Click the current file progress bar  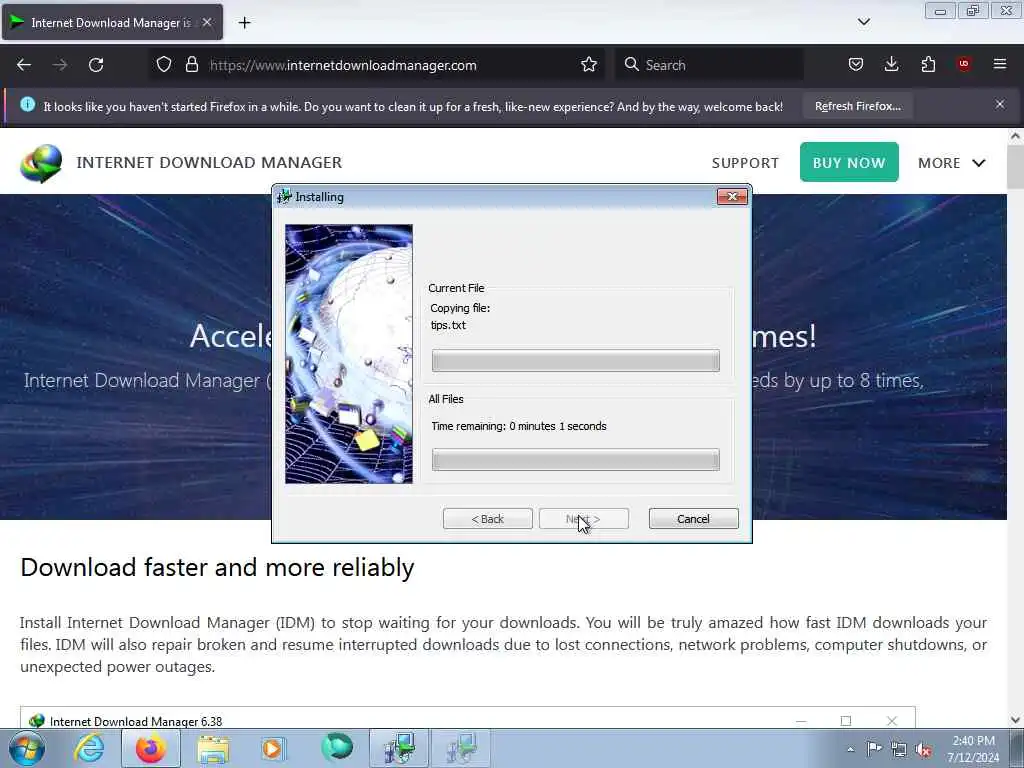click(575, 360)
